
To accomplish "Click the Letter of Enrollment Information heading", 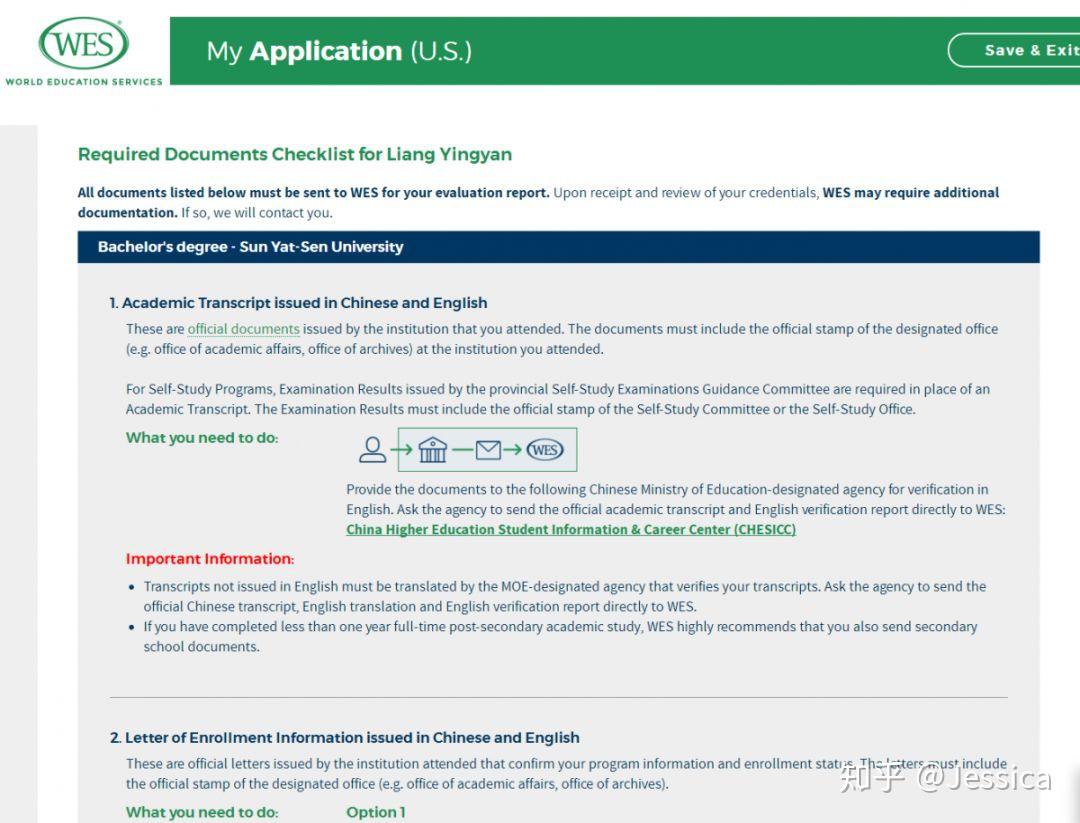I will 344,738.
